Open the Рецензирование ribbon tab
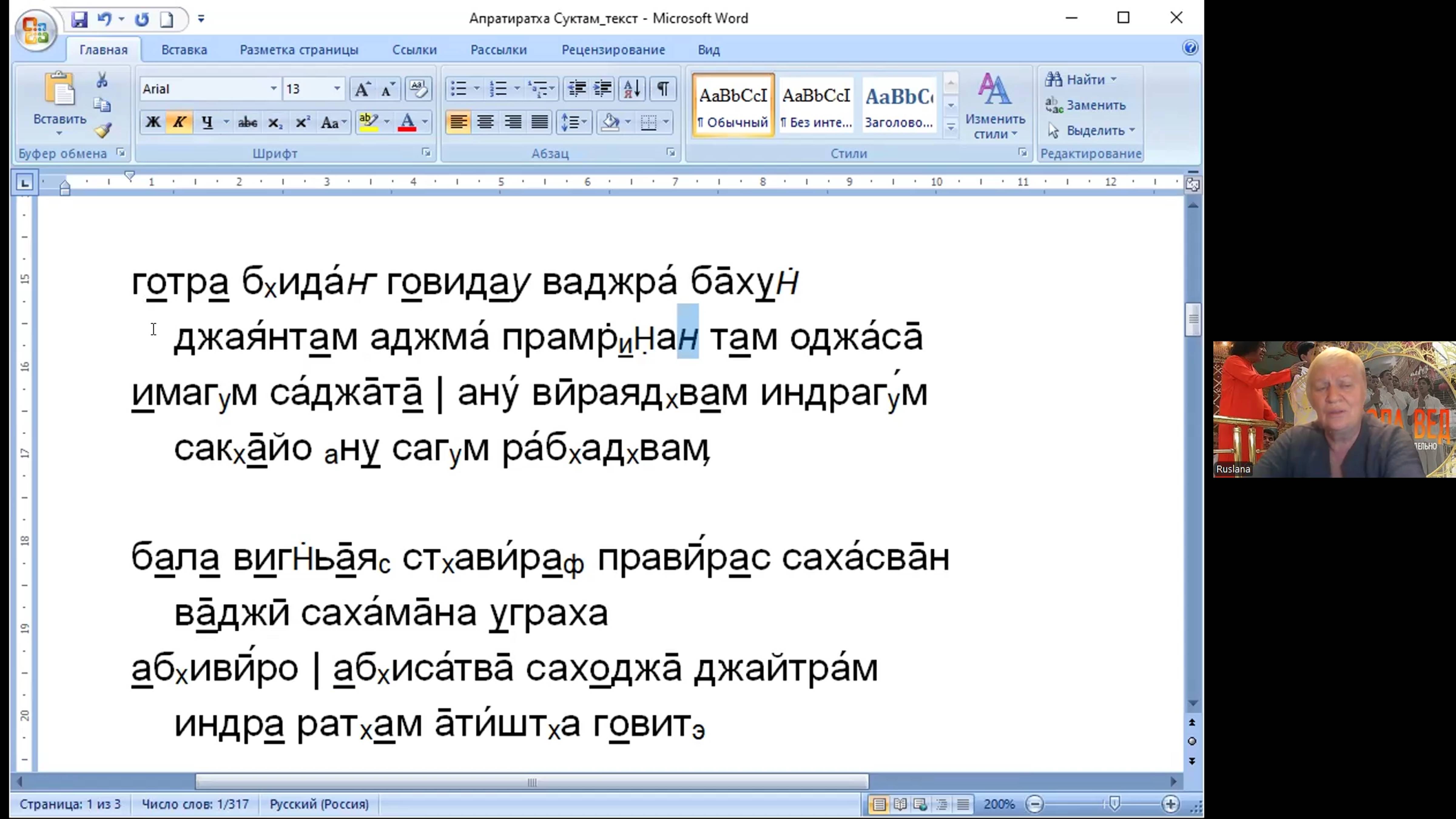 (613, 50)
